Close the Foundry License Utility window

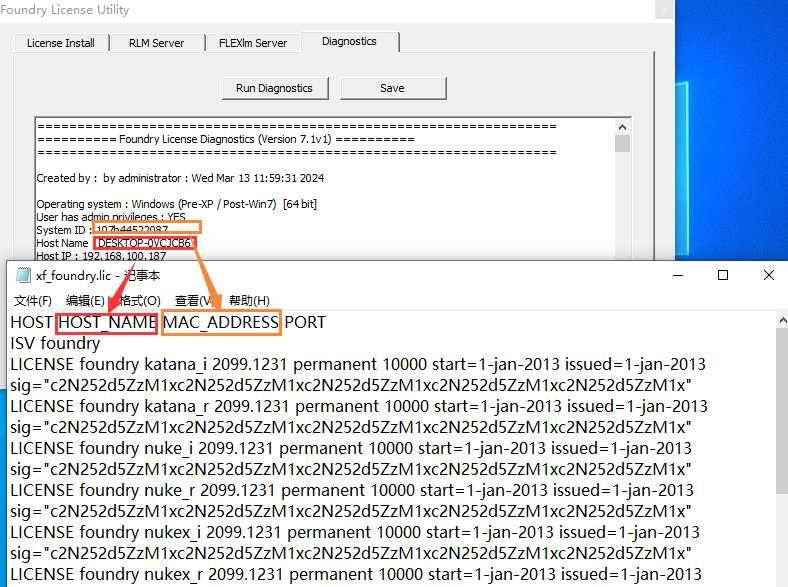pos(663,10)
